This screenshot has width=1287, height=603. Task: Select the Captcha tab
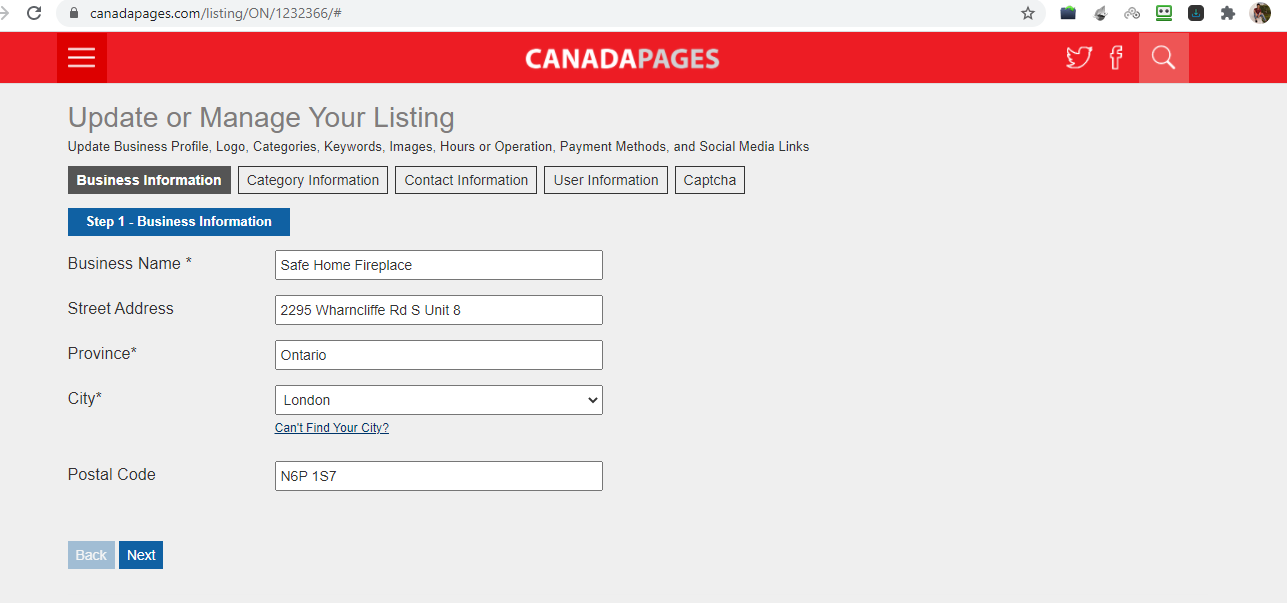click(710, 180)
